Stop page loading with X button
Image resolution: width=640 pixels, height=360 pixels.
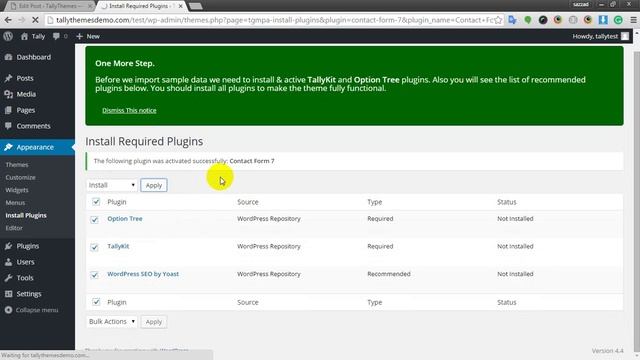pos(35,20)
